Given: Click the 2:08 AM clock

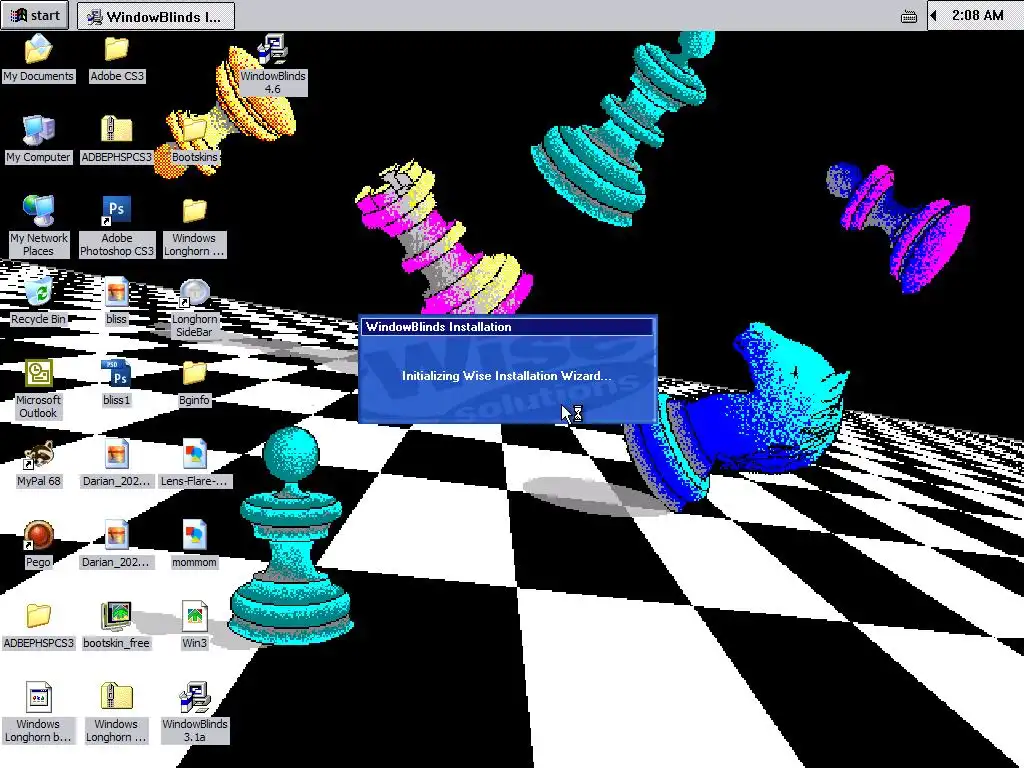Looking at the screenshot, I should [x=978, y=15].
